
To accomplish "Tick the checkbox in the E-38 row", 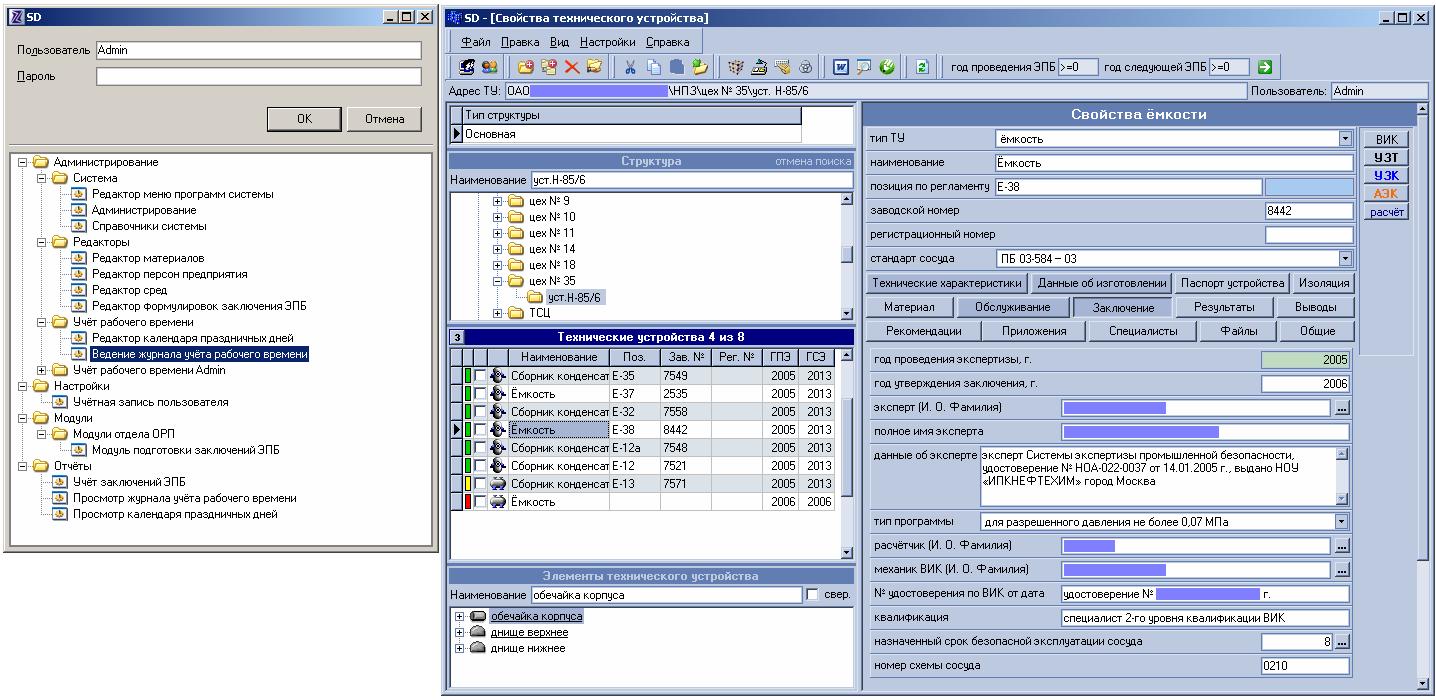I will 480,429.
